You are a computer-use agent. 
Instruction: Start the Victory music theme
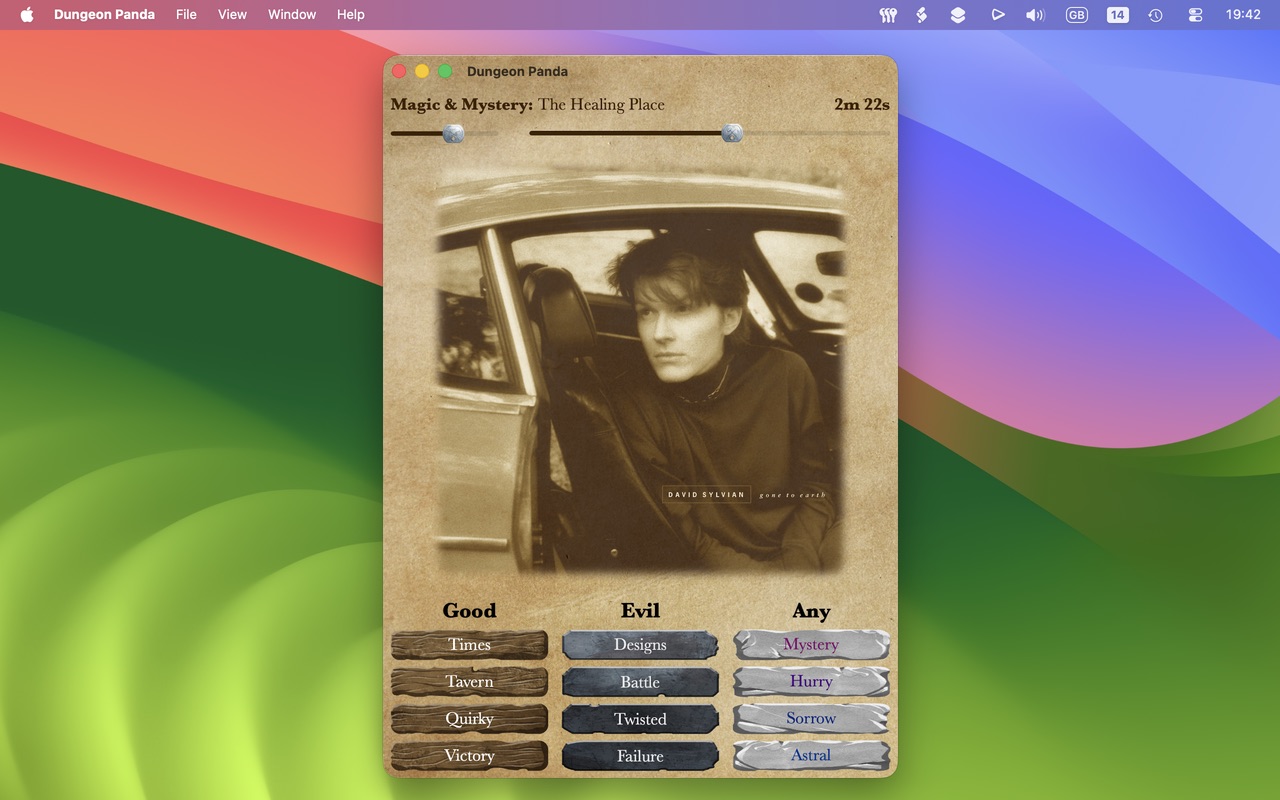pos(469,756)
